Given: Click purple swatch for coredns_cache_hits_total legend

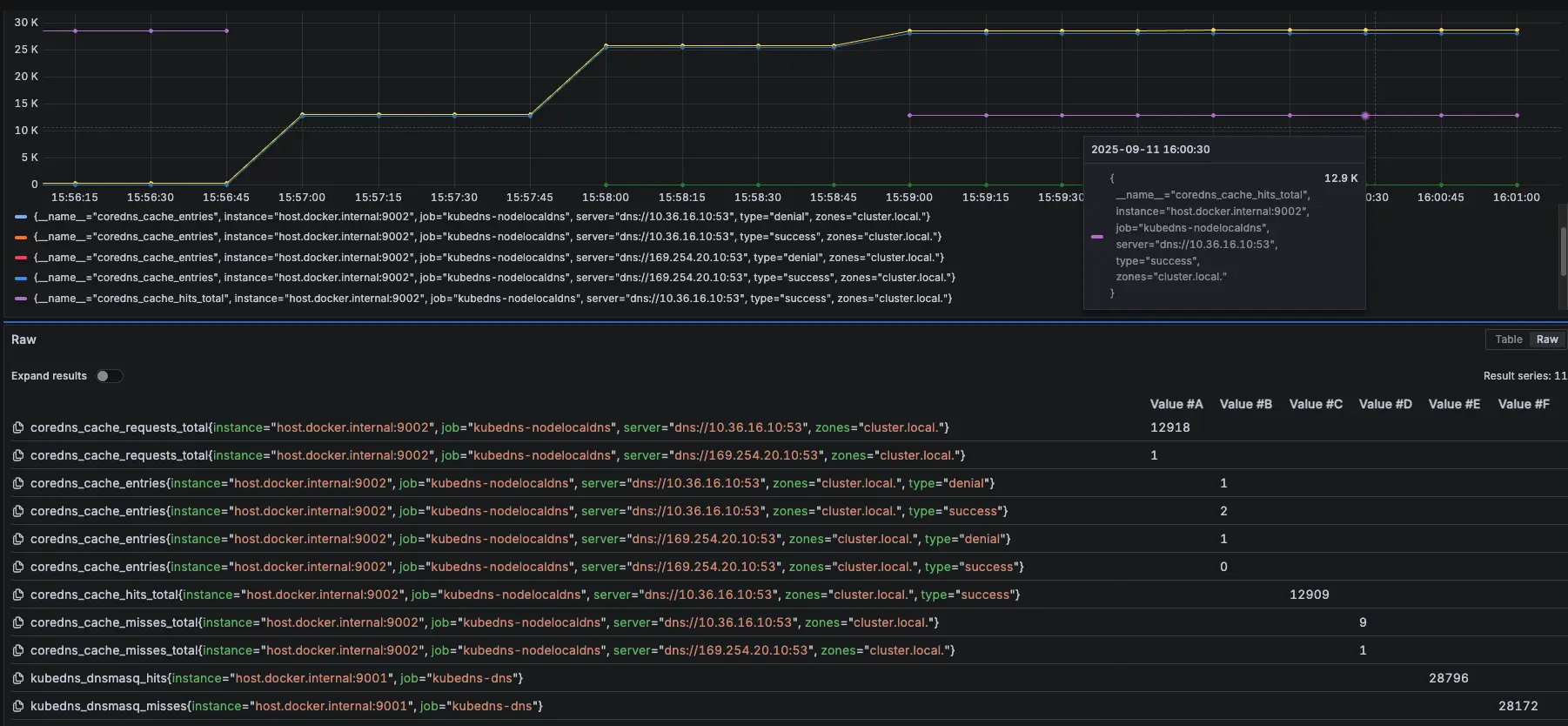Looking at the screenshot, I should [21, 299].
